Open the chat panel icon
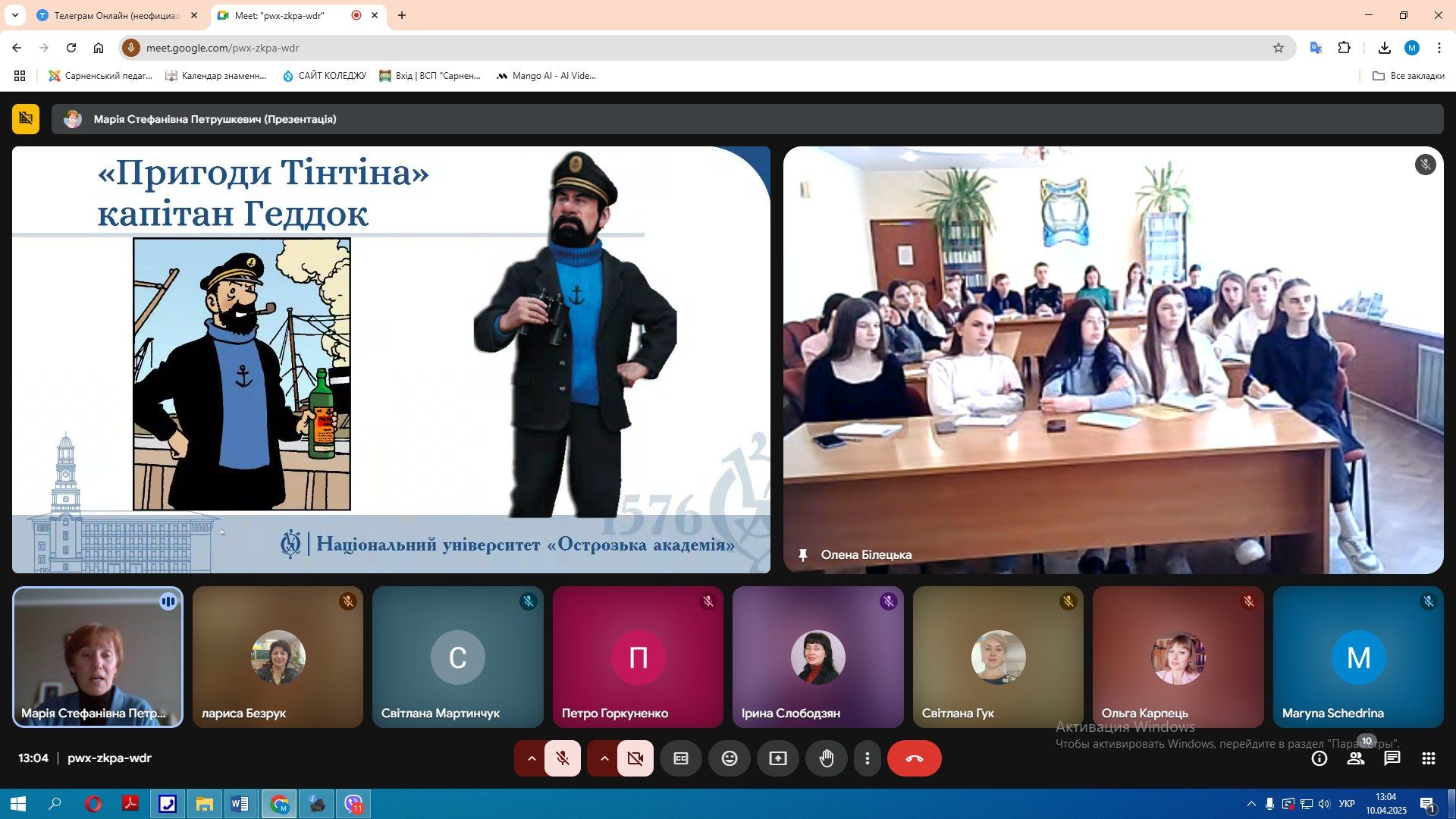This screenshot has height=819, width=1456. [x=1392, y=758]
